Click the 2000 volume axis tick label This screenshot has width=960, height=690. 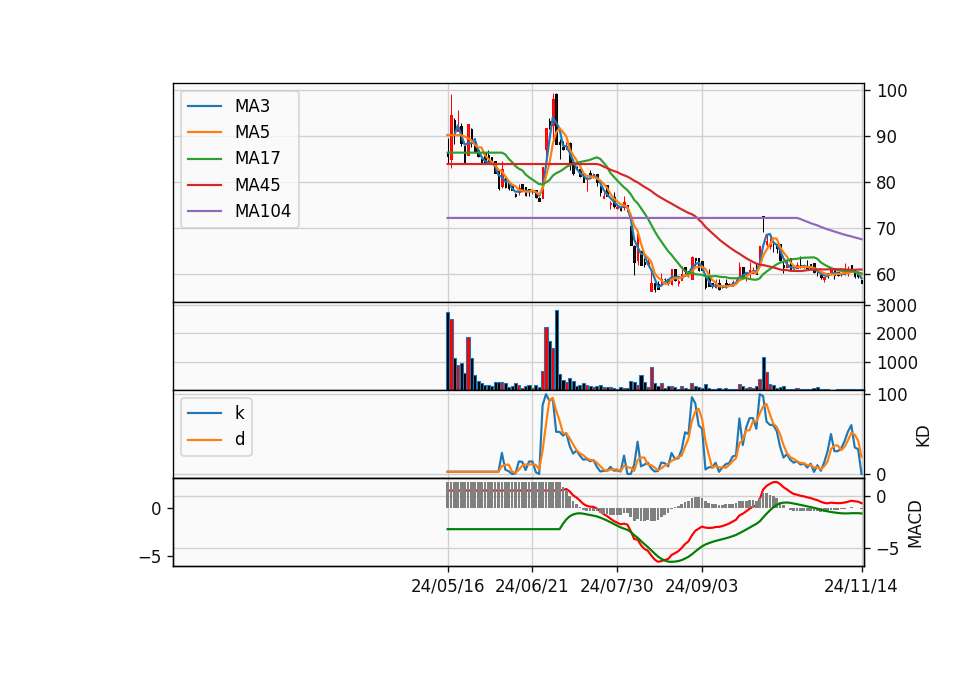[897, 334]
